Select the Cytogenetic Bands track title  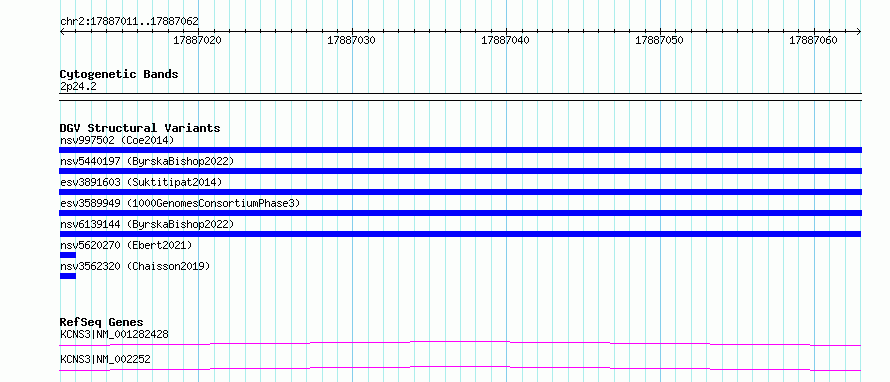pos(119,74)
